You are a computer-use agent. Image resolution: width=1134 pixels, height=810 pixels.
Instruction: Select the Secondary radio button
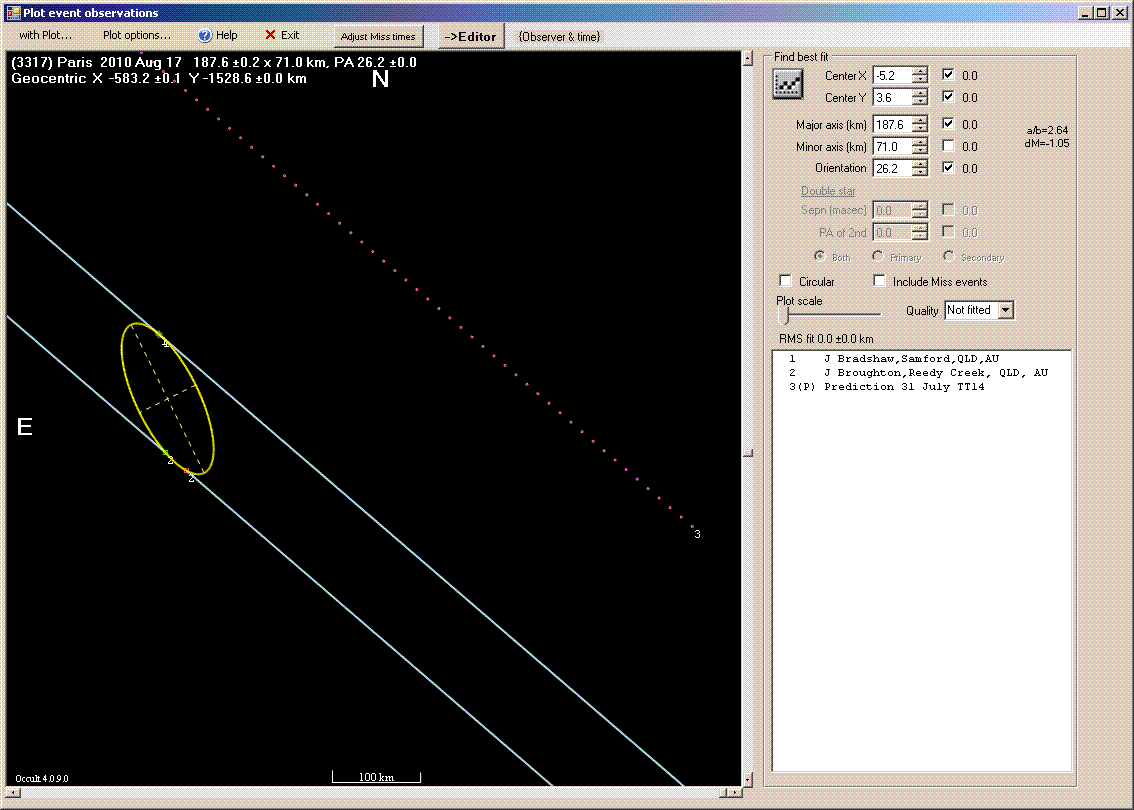(949, 256)
